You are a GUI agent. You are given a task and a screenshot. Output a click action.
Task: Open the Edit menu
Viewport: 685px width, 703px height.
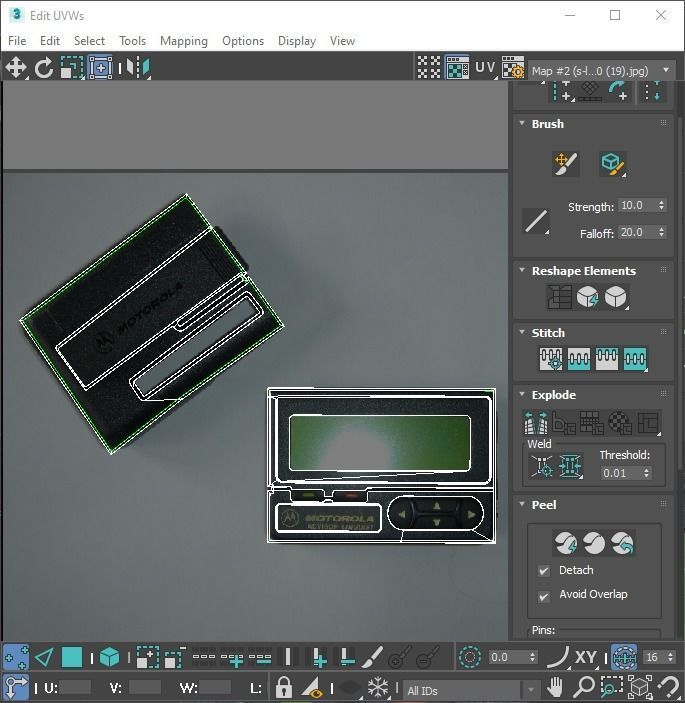(x=50, y=41)
